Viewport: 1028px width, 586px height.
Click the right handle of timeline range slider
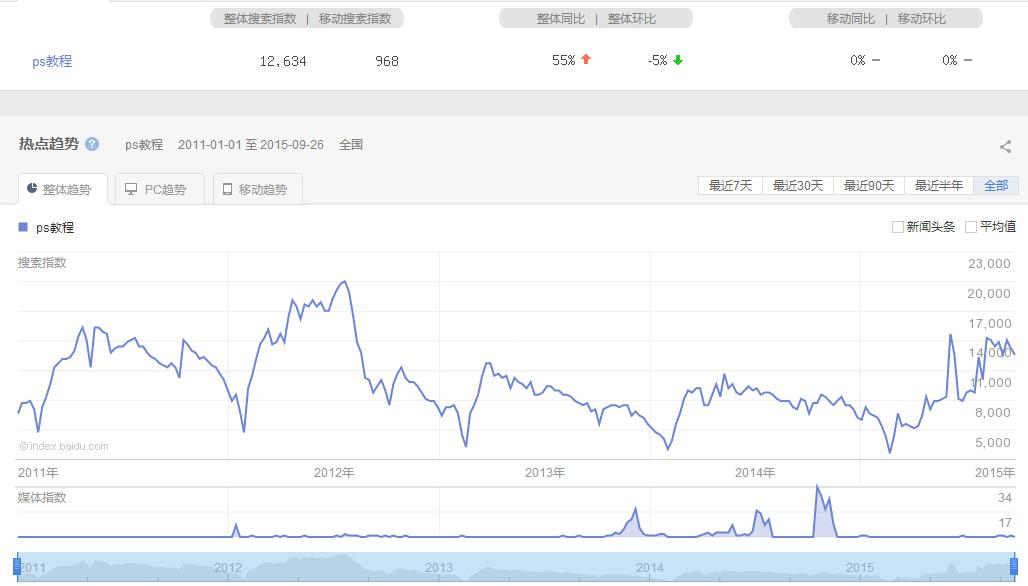pos(1014,565)
